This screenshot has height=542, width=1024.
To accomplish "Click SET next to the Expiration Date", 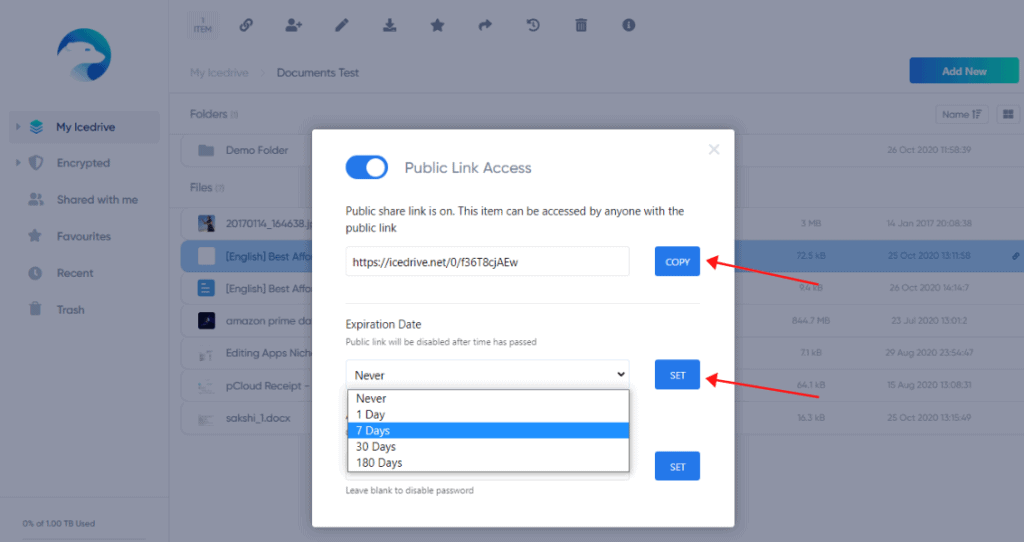I will [677, 375].
